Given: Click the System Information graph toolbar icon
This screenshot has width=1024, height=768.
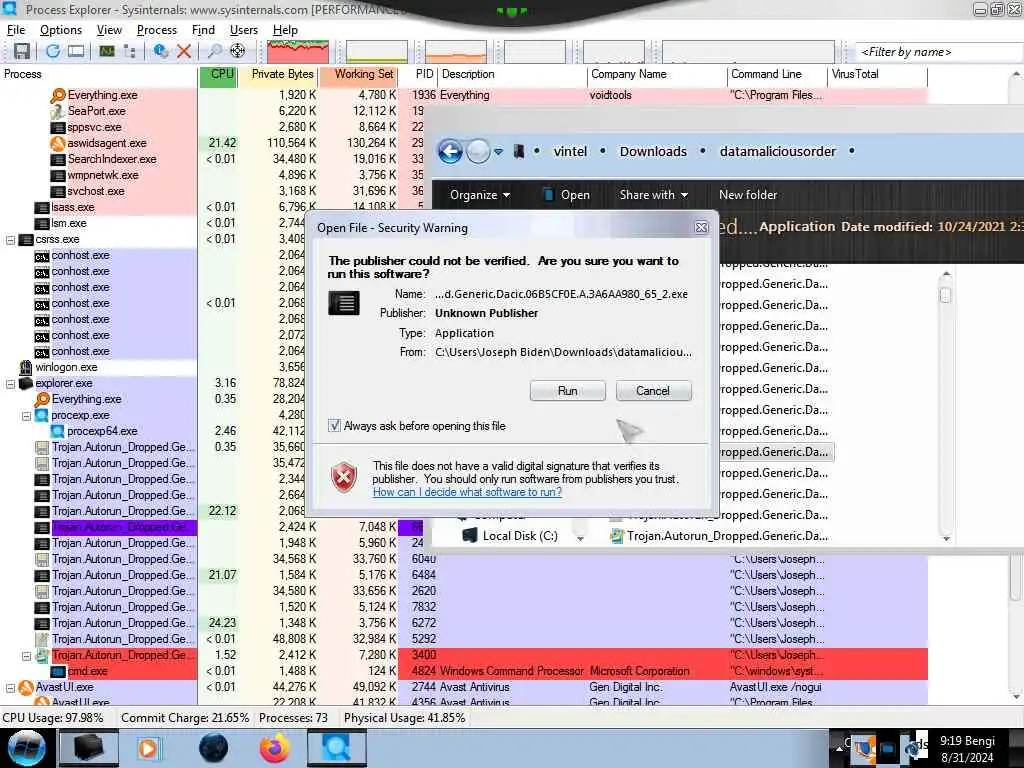Looking at the screenshot, I should (106, 51).
